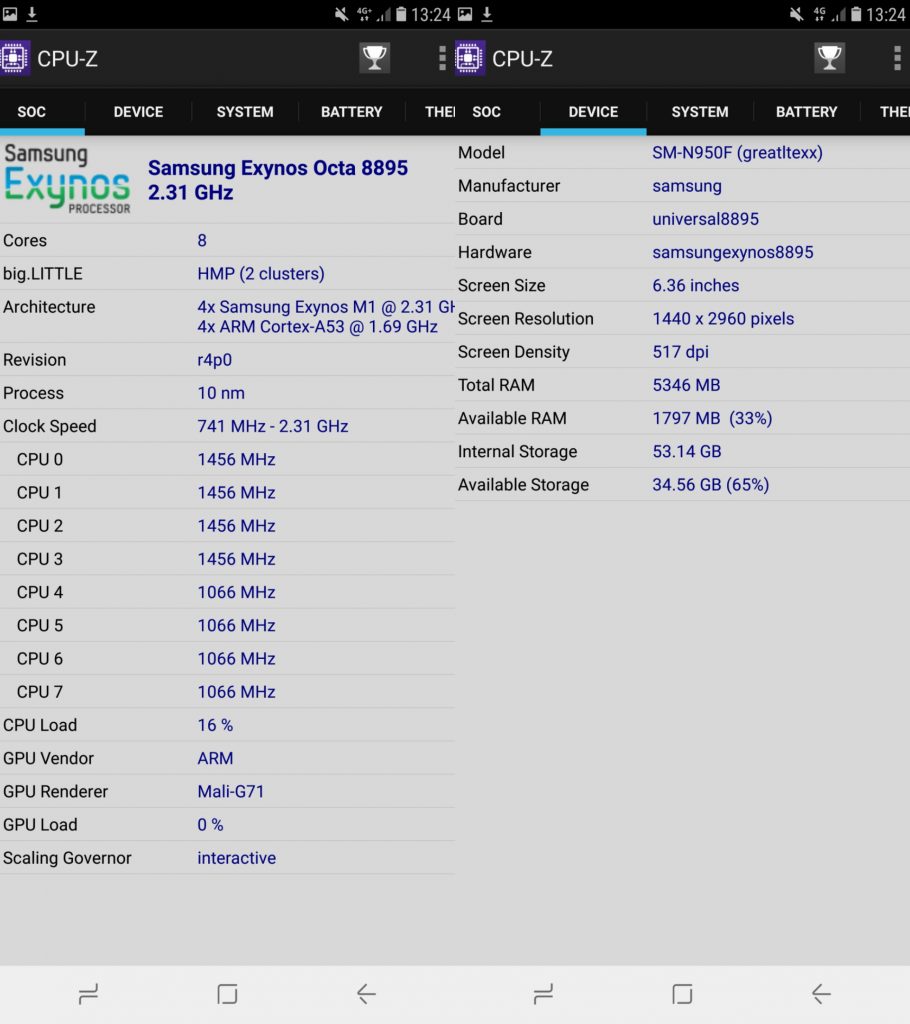This screenshot has height=1024, width=910.
Task: Tap the home button on left screen
Action: click(227, 994)
